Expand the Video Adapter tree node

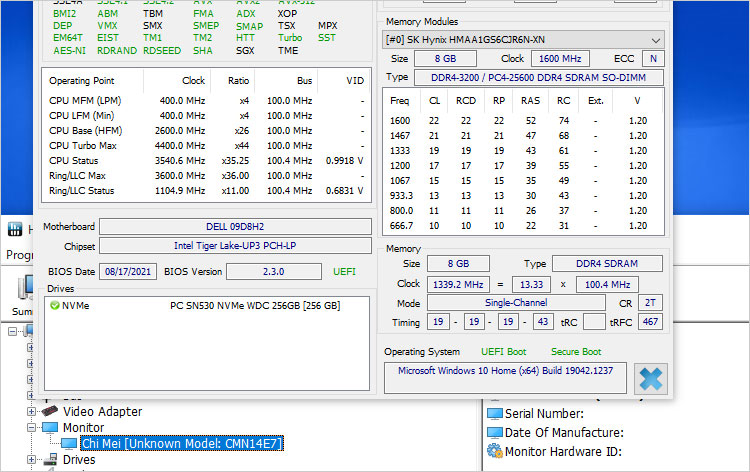click(x=31, y=411)
